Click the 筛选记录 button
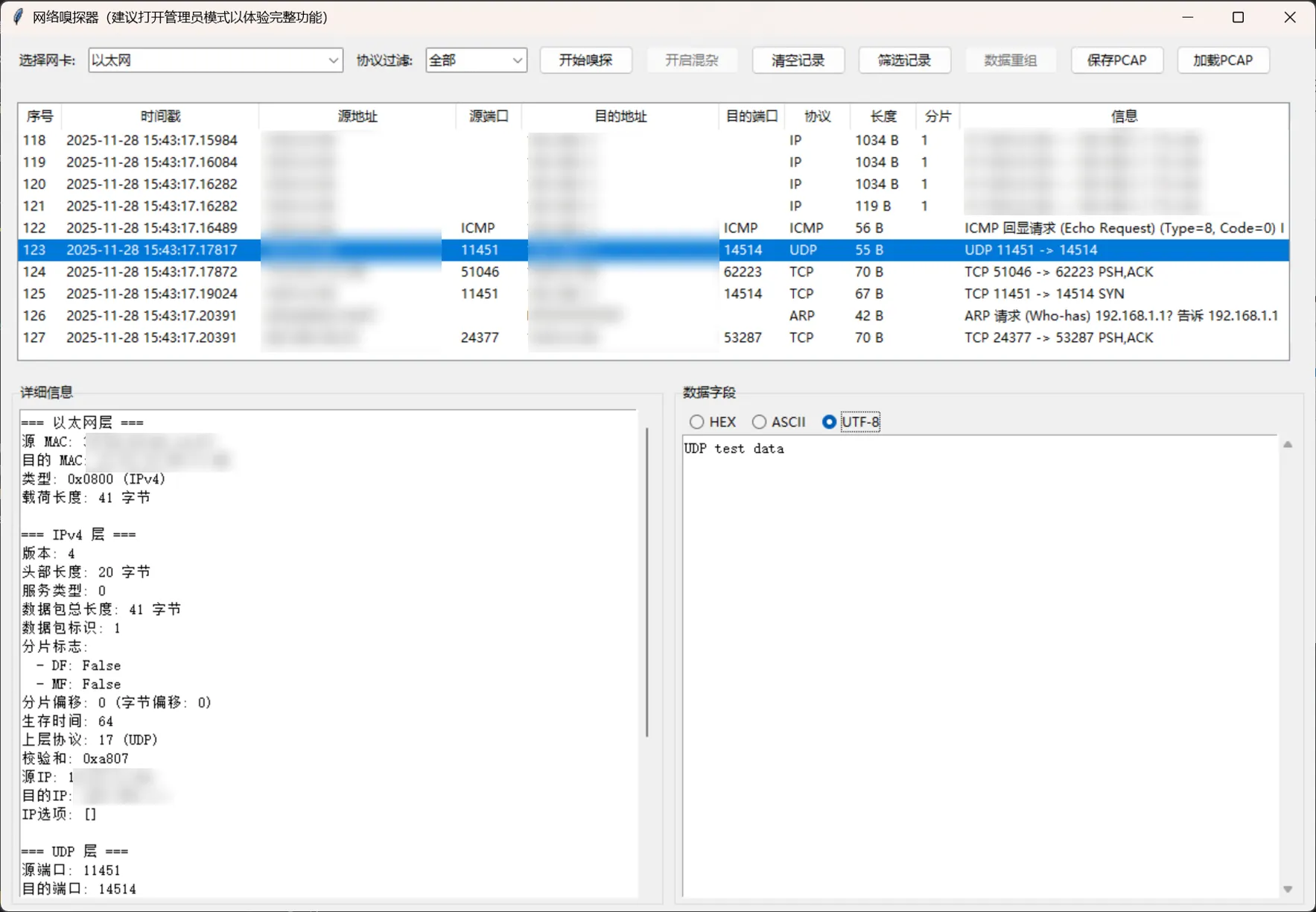Image resolution: width=1316 pixels, height=912 pixels. [904, 60]
